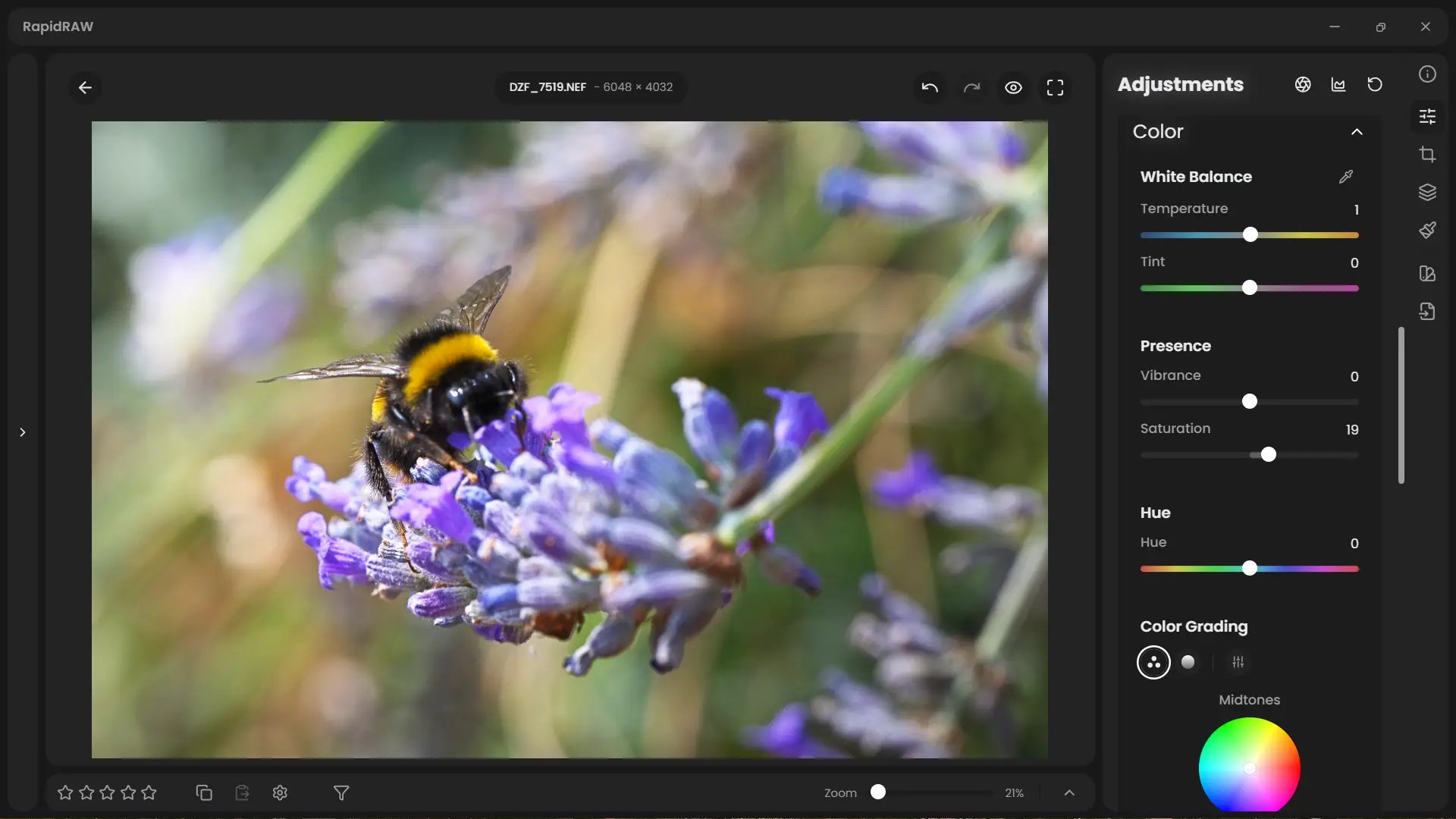Open the Crop tool panel
Viewport: 1456px width, 819px height.
pos(1427,155)
